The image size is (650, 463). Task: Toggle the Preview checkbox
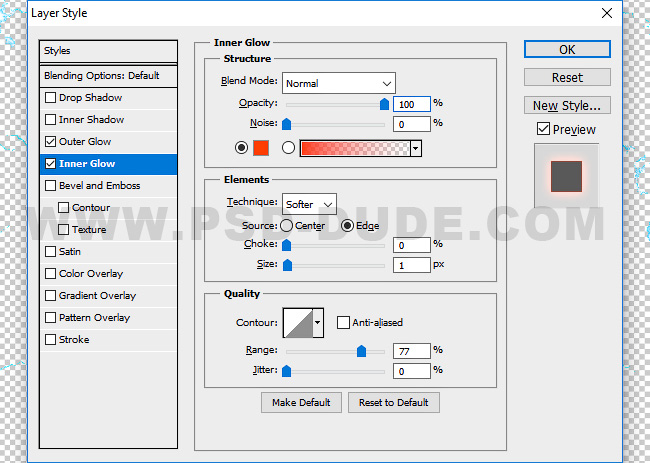point(543,129)
